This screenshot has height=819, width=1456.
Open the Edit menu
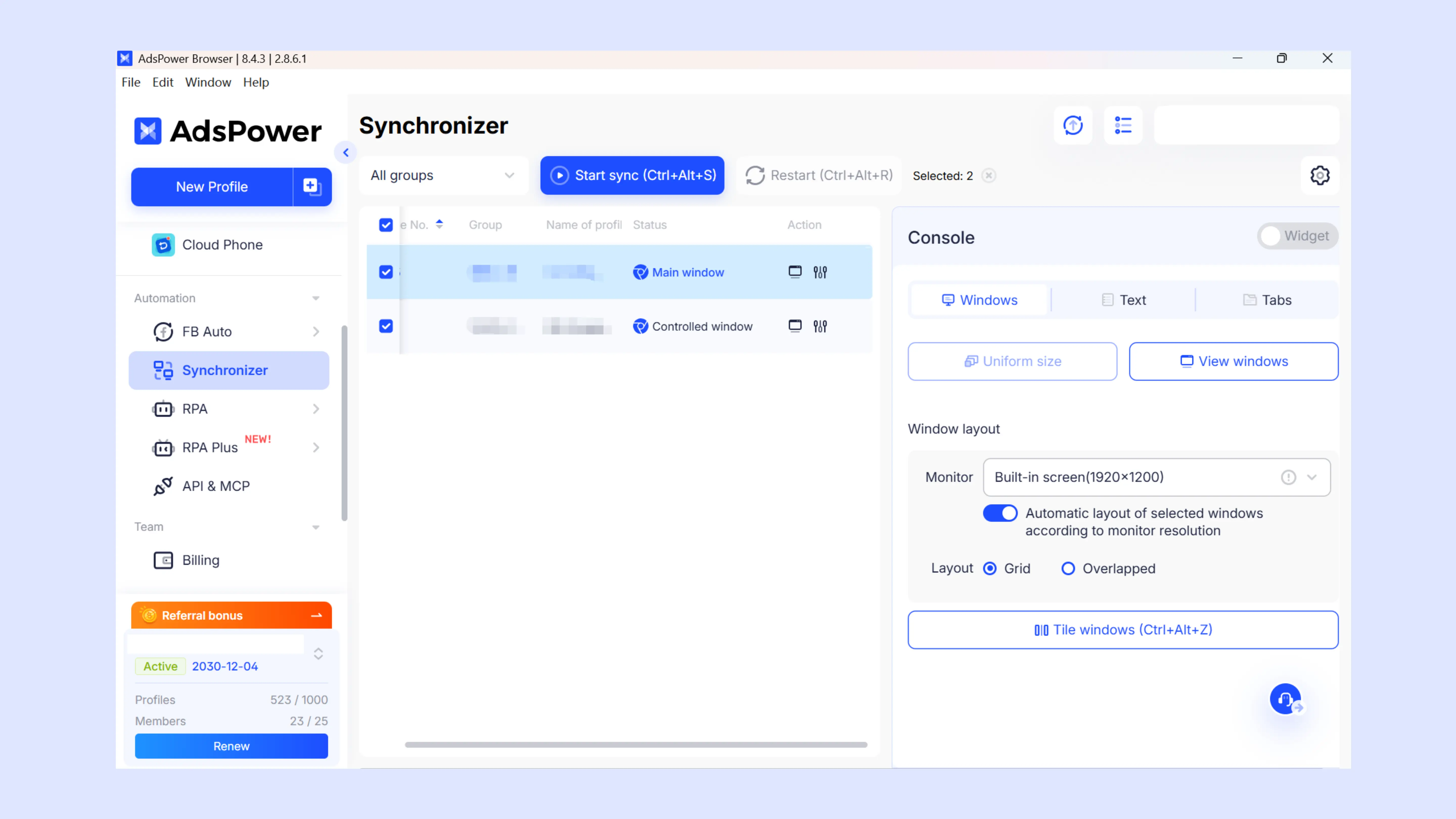(x=163, y=82)
